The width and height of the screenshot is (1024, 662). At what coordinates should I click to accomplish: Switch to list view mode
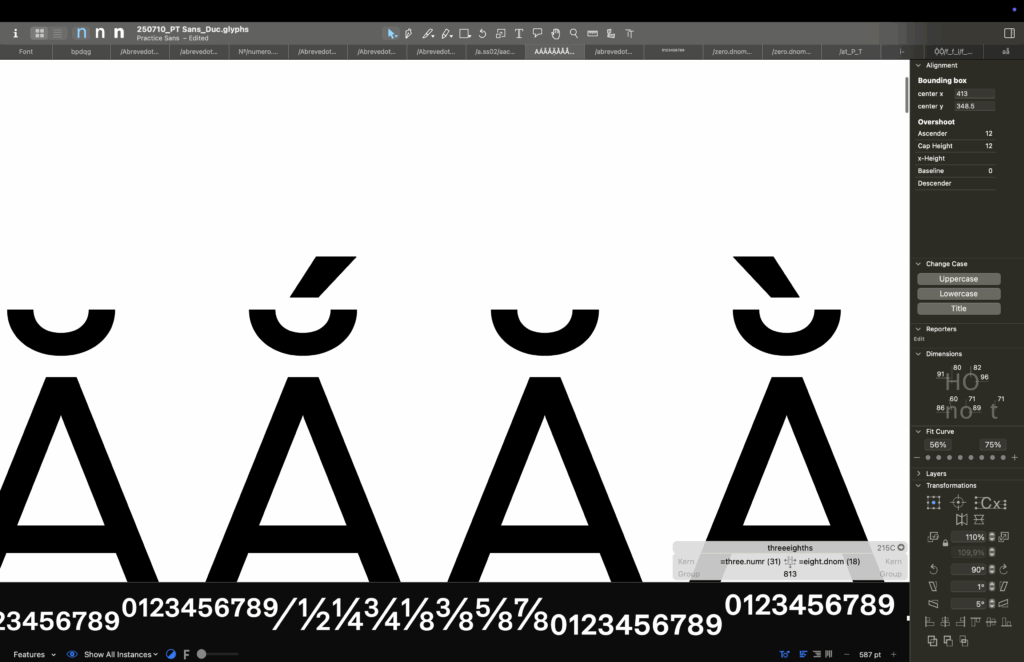coord(57,33)
